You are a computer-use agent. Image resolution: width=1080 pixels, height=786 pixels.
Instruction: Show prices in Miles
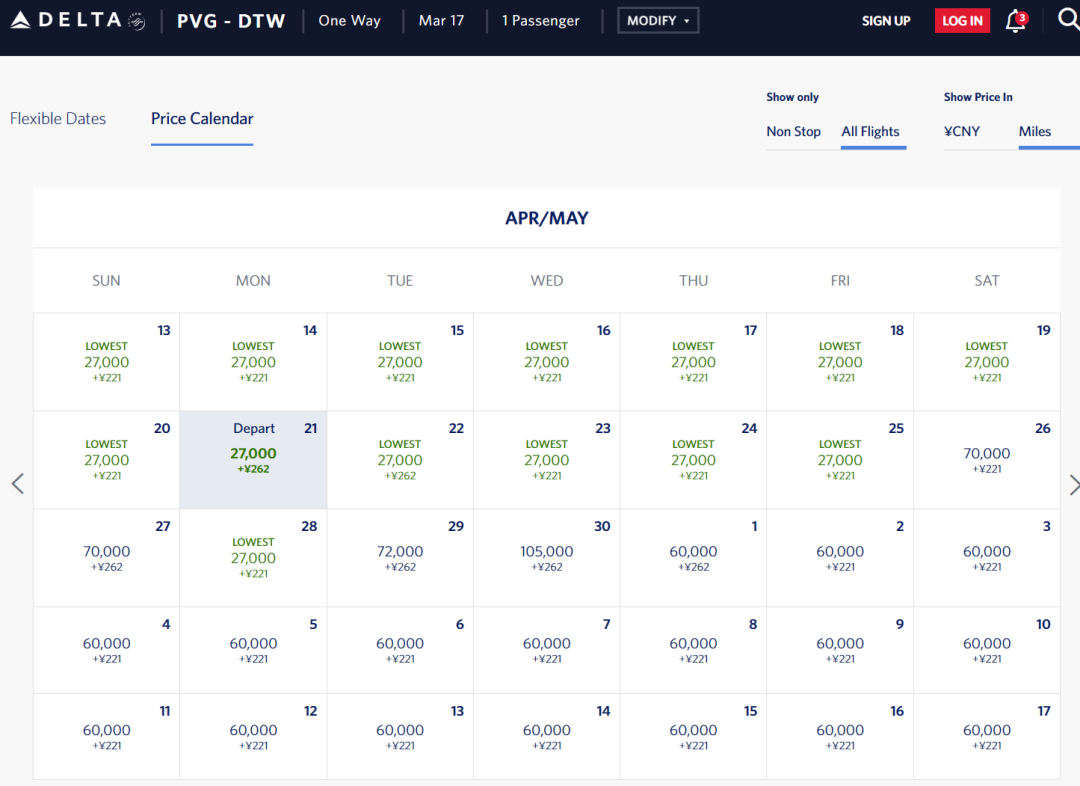coord(1035,132)
